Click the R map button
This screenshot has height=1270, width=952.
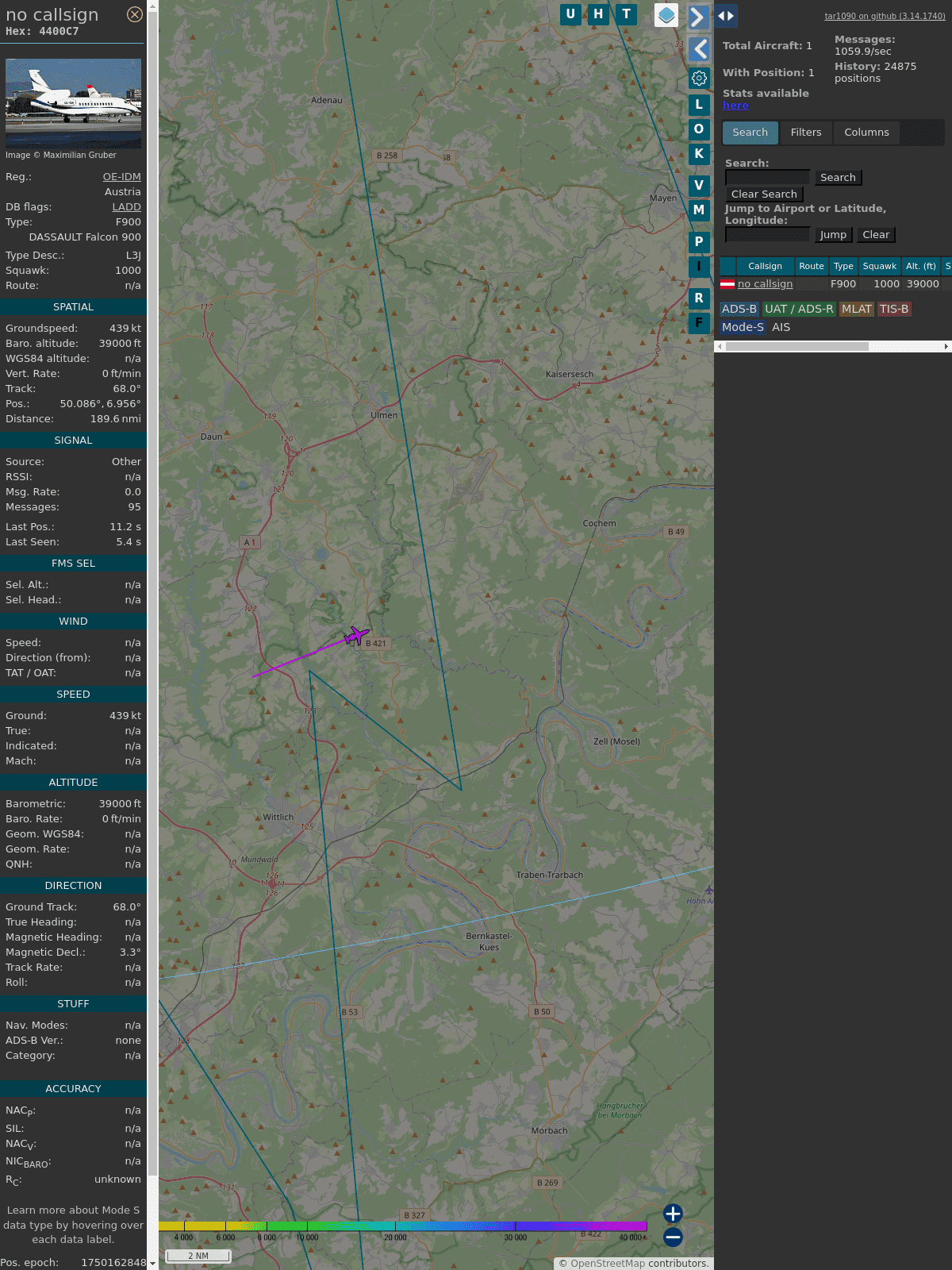pyautogui.click(x=699, y=298)
